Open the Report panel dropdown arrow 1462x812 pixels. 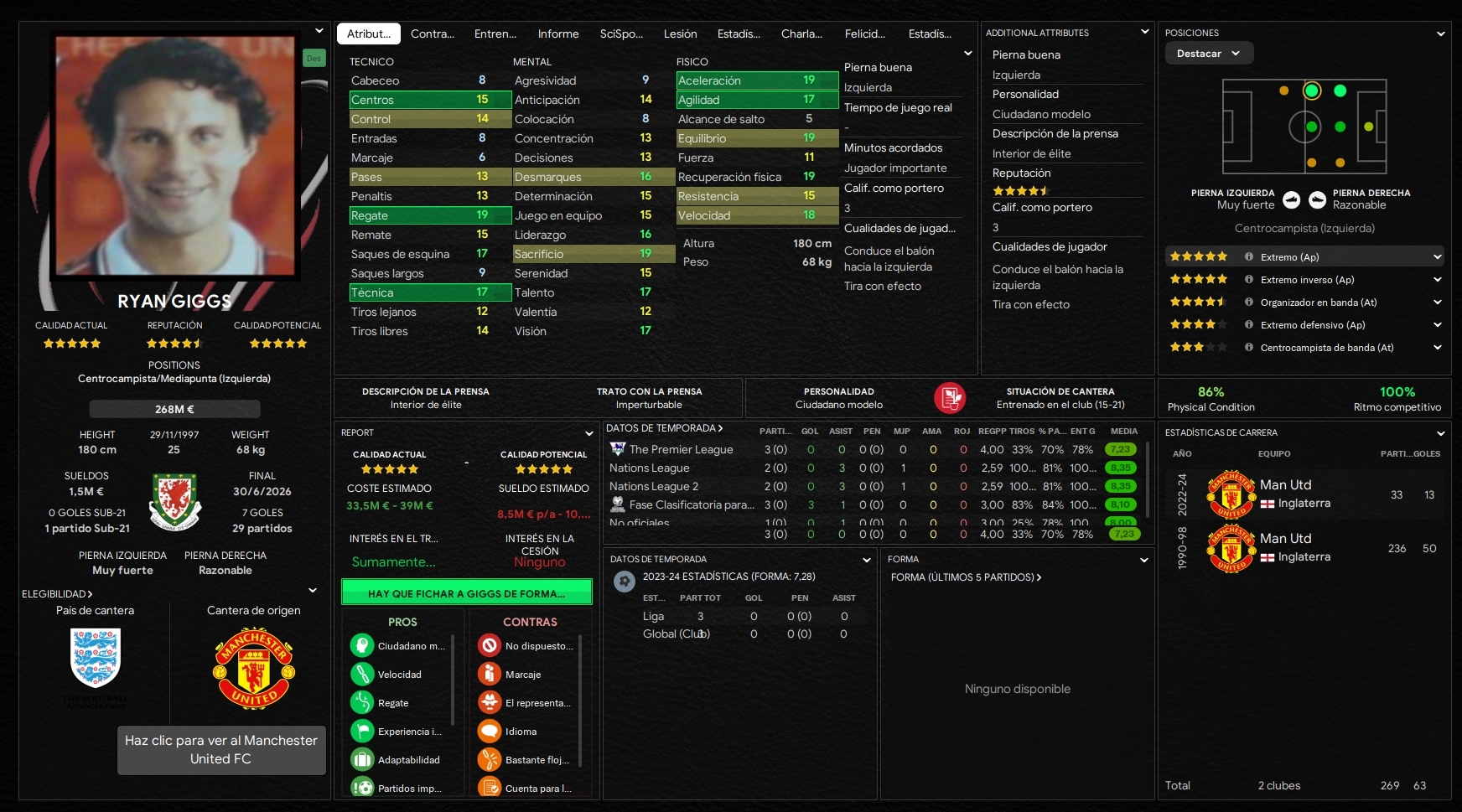point(589,434)
